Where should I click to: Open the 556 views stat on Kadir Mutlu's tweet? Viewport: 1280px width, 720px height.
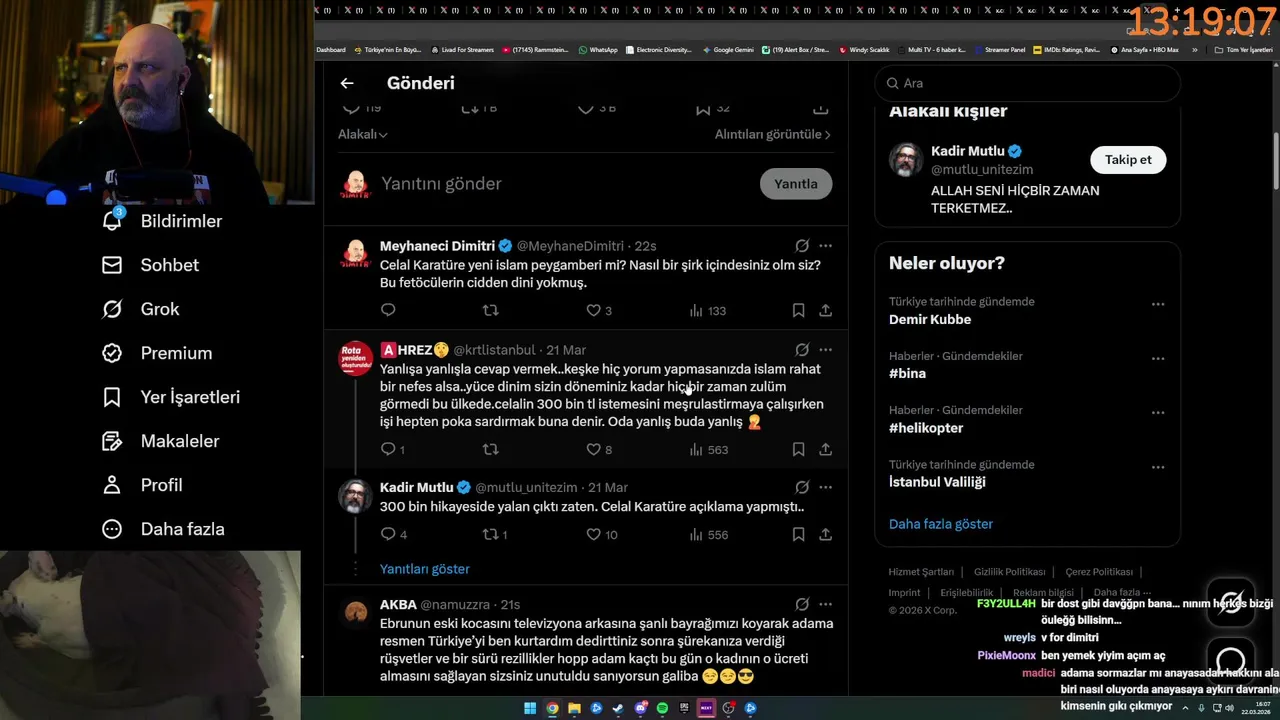(x=708, y=535)
